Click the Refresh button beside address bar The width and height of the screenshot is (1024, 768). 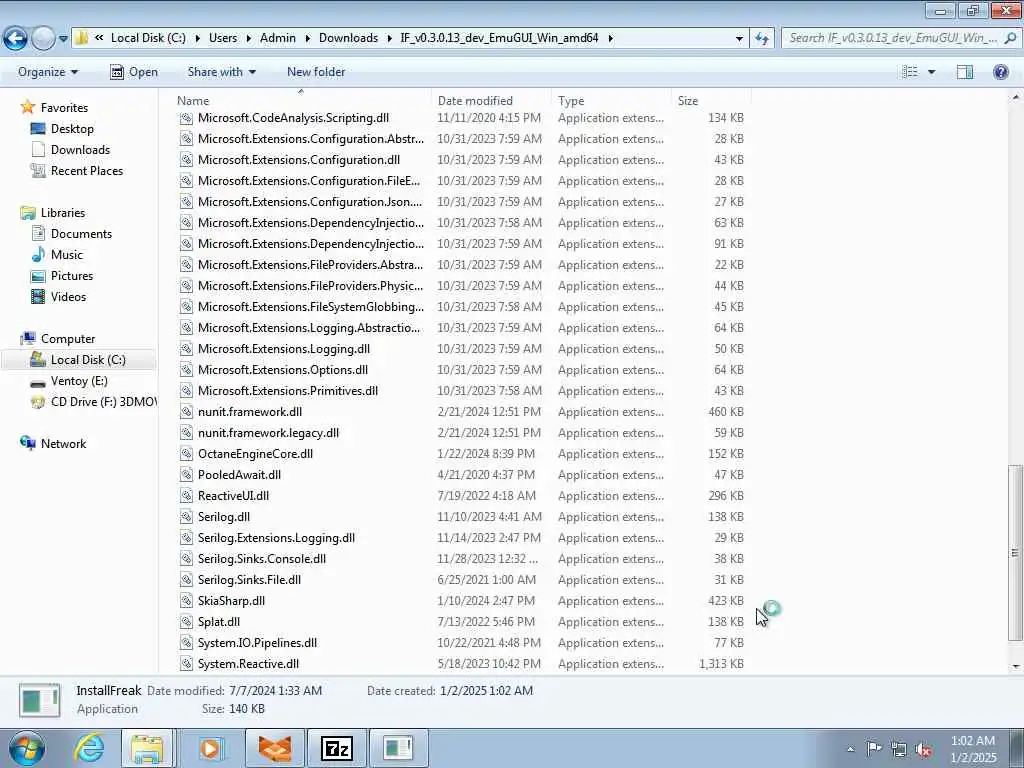coord(761,39)
